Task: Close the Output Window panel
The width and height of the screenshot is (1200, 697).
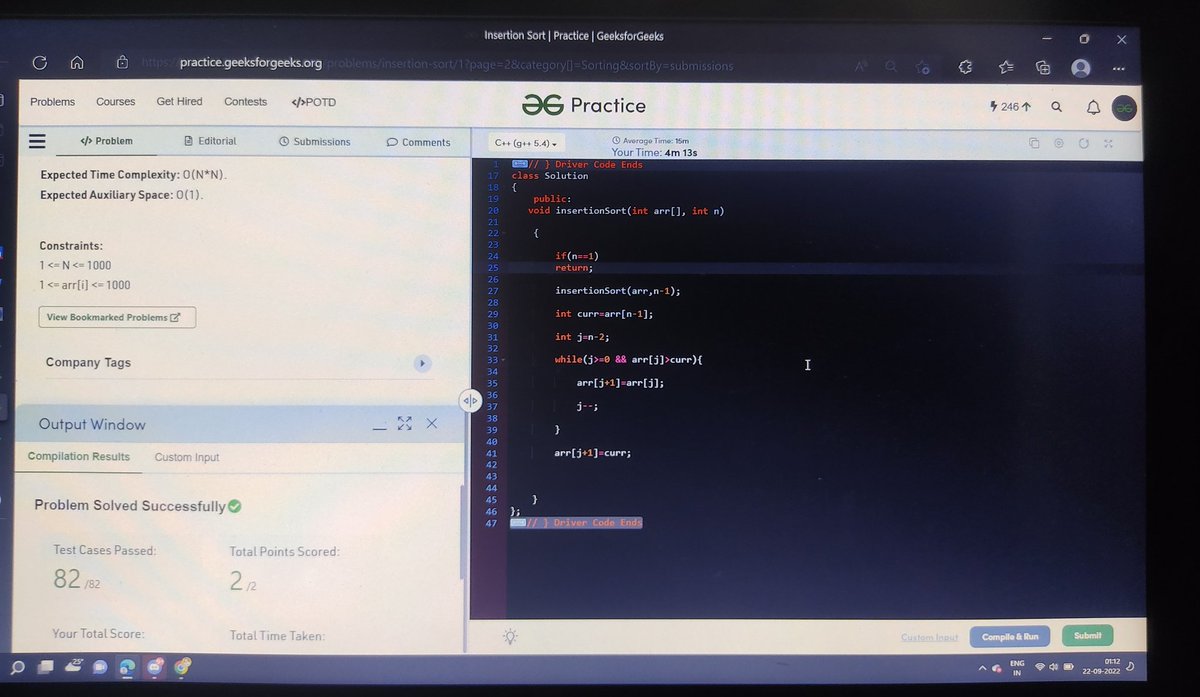Action: click(x=432, y=423)
